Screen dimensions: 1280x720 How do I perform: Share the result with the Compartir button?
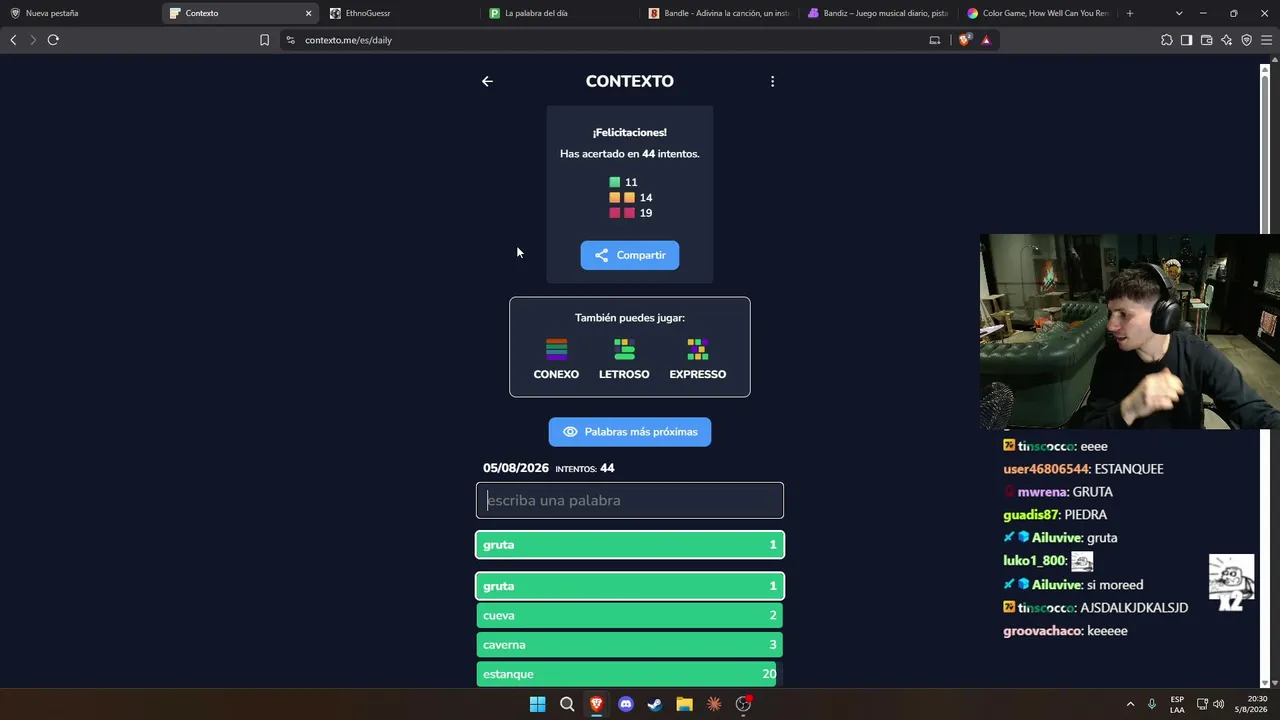[630, 255]
